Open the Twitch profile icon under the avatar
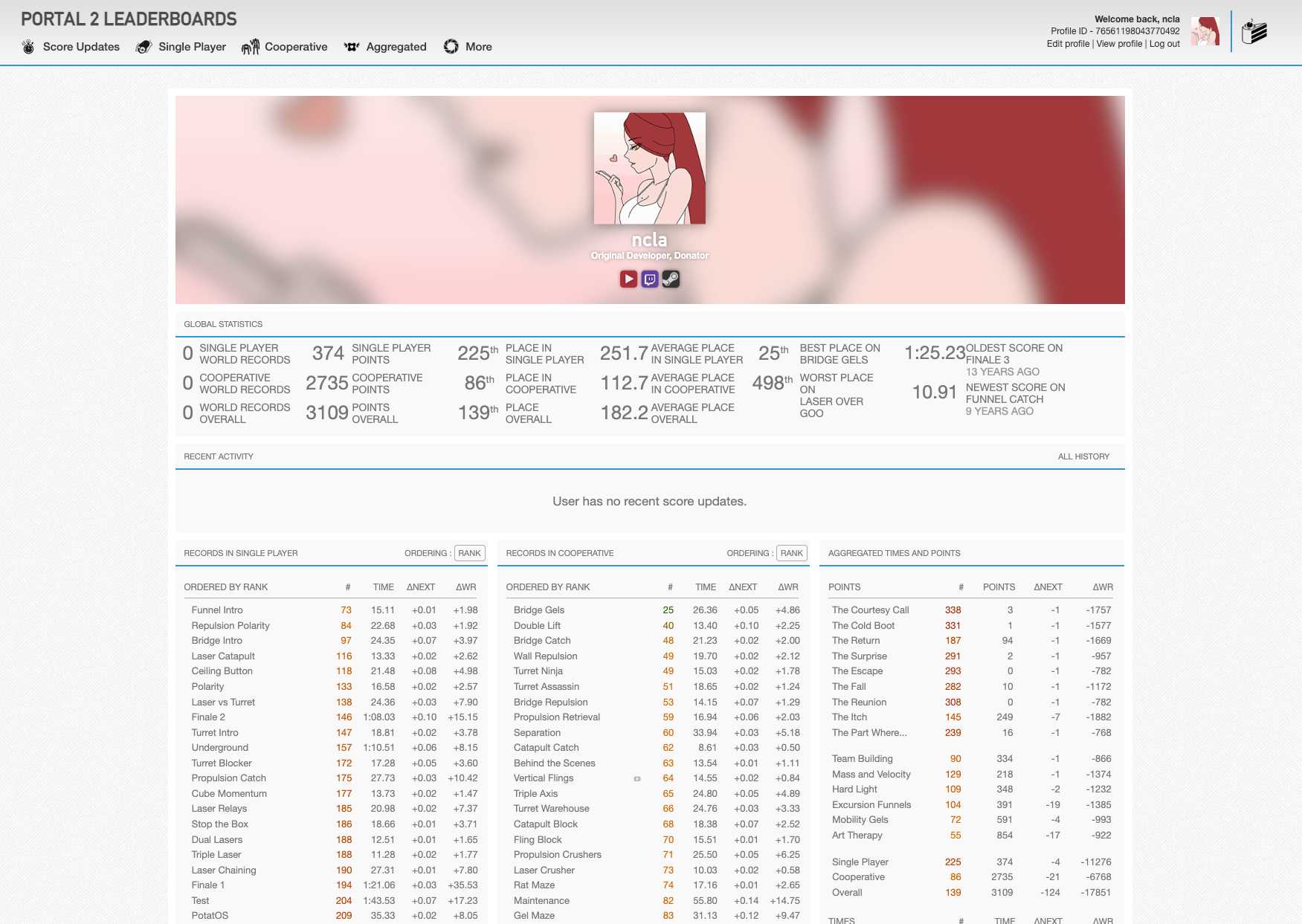The width and height of the screenshot is (1302, 924). pyautogui.click(x=649, y=279)
